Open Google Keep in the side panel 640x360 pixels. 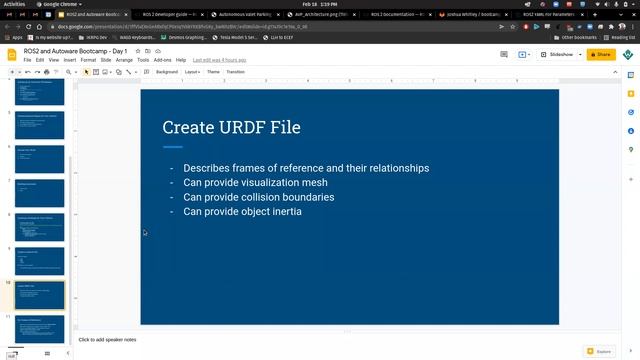631,94
